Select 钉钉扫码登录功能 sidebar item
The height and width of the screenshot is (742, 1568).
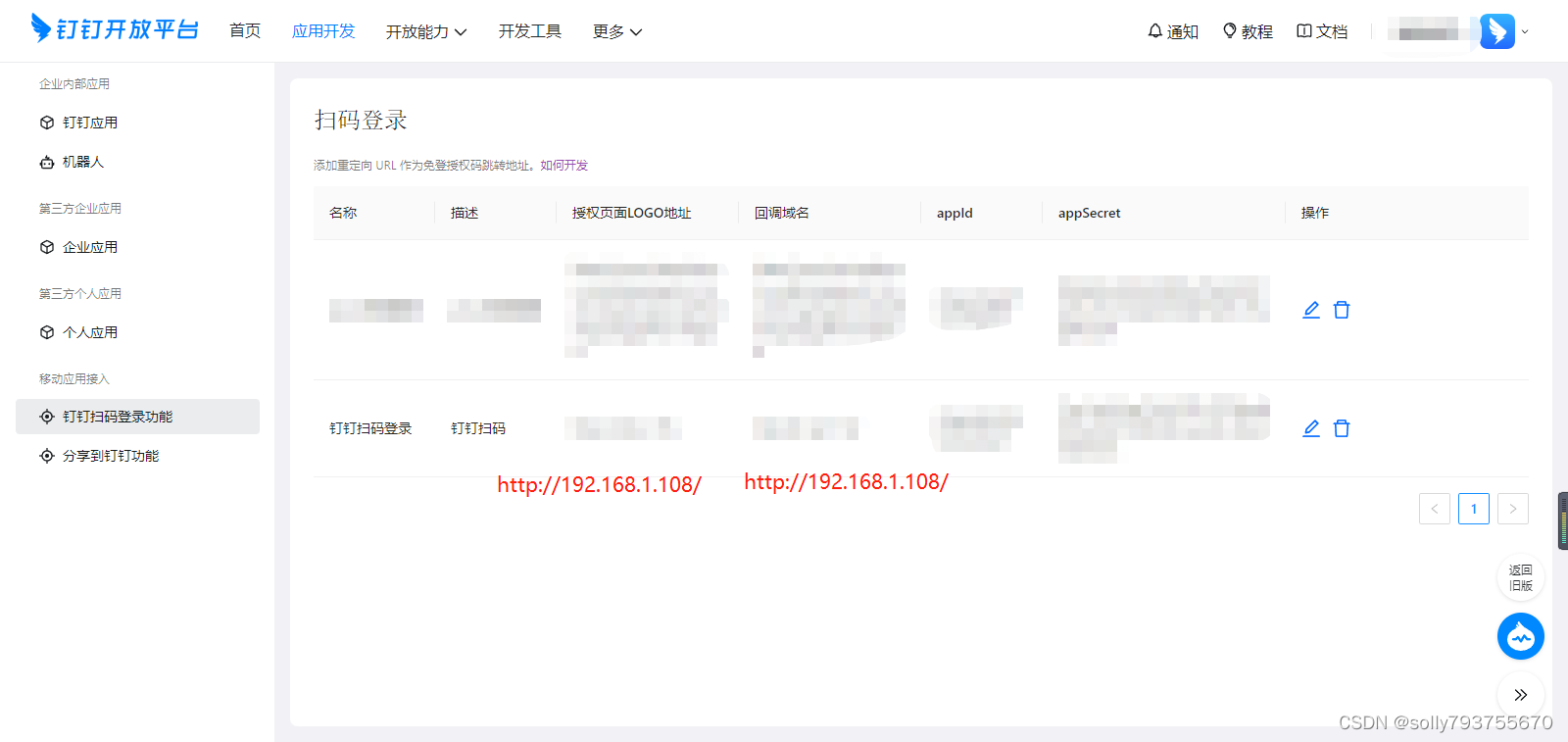137,417
